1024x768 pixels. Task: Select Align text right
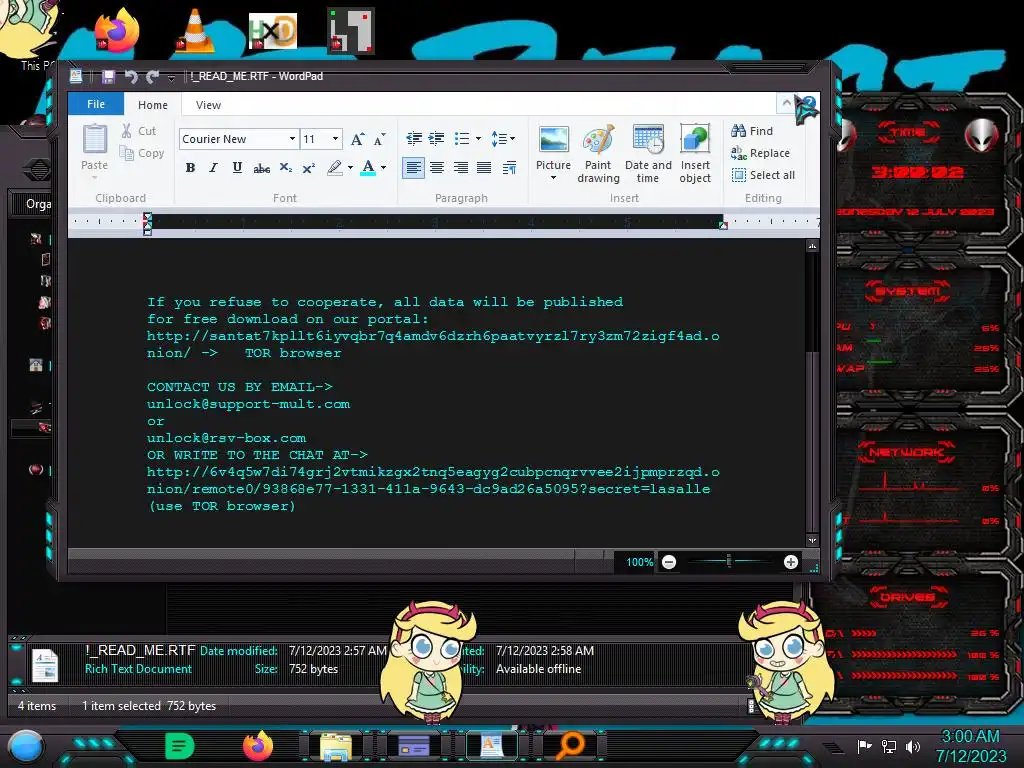click(460, 168)
